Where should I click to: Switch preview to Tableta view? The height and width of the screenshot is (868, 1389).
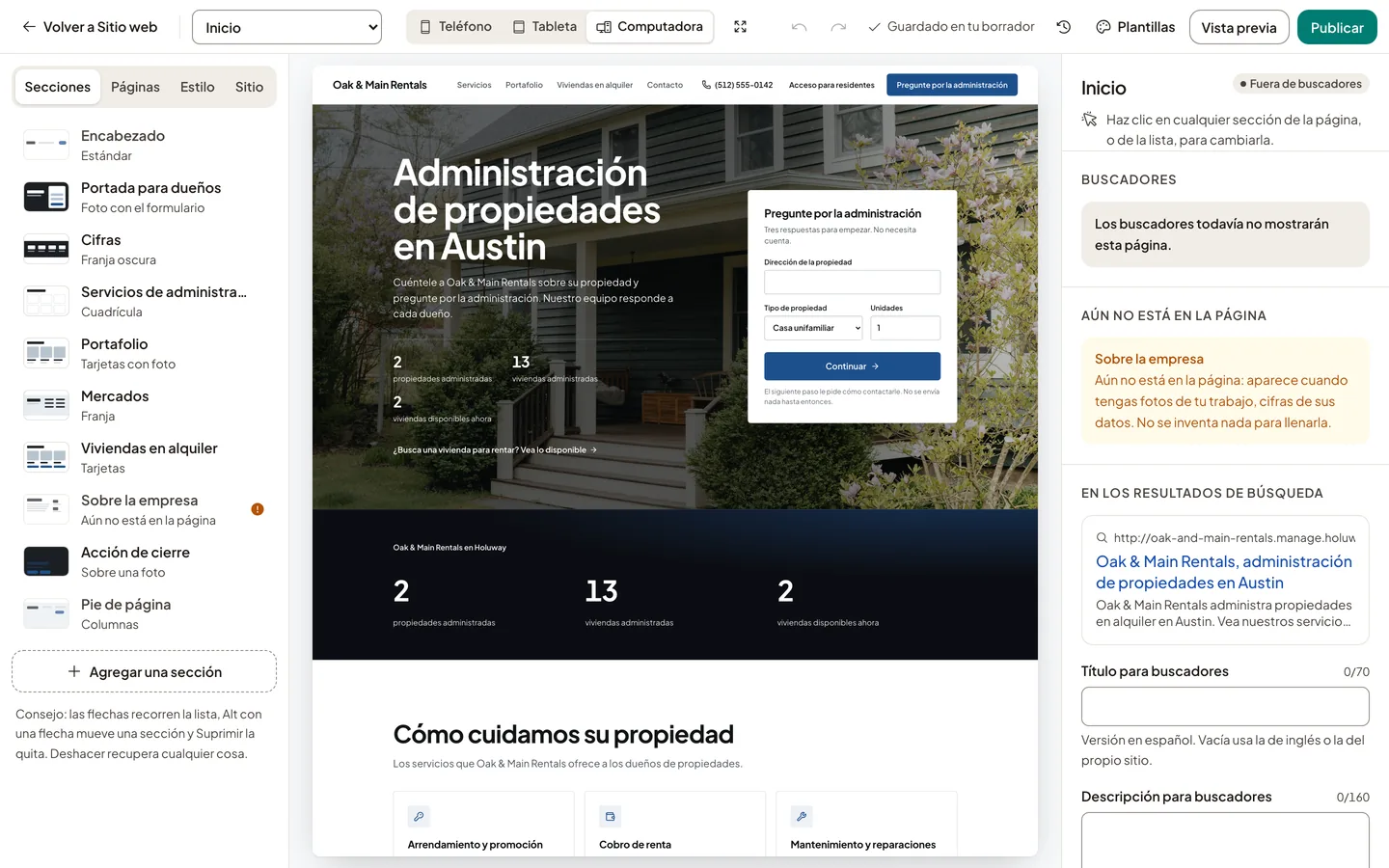[544, 27]
